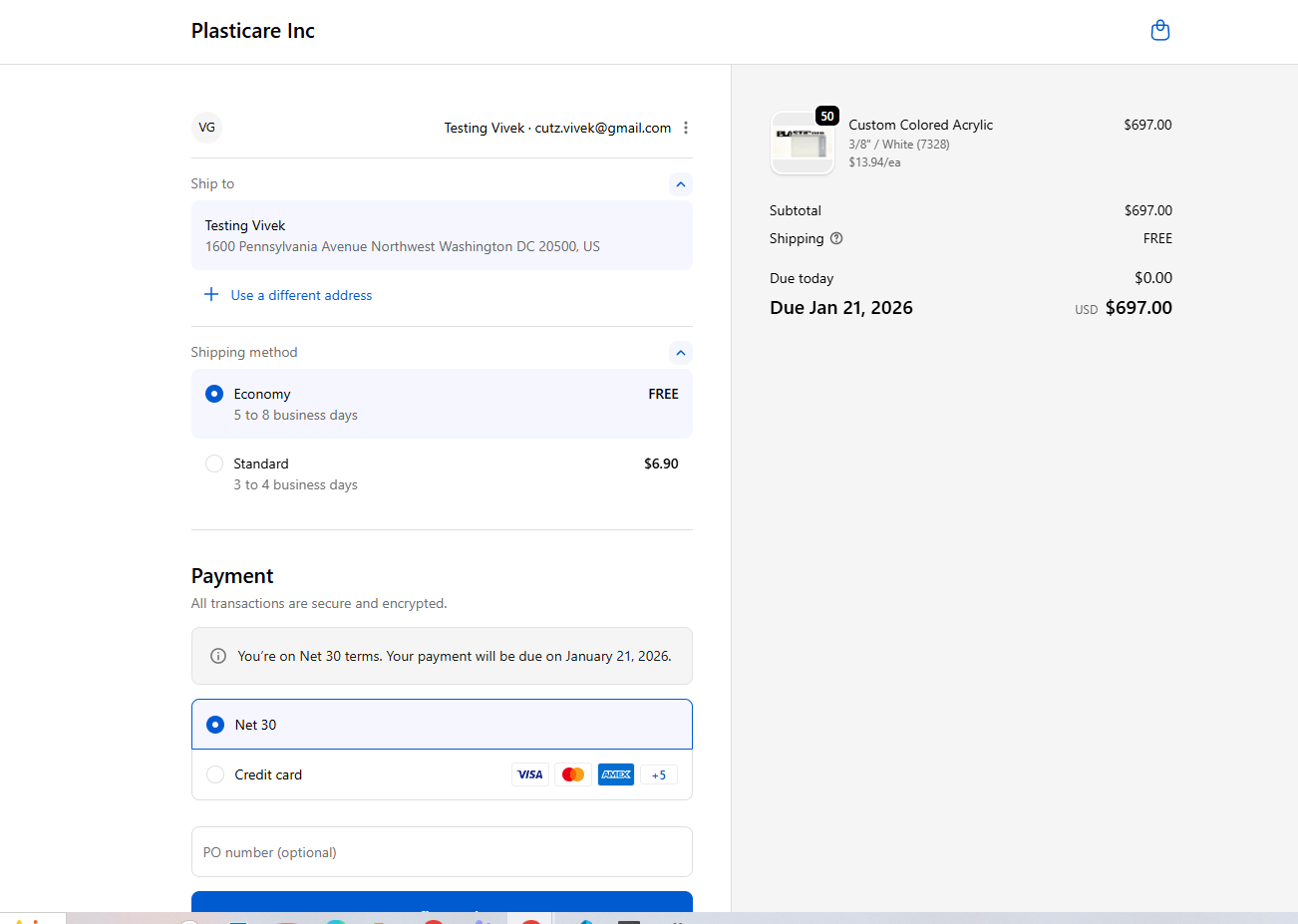Click the Custom Colored Acrylic product thumbnail
Image resolution: width=1298 pixels, height=924 pixels.
(x=803, y=144)
